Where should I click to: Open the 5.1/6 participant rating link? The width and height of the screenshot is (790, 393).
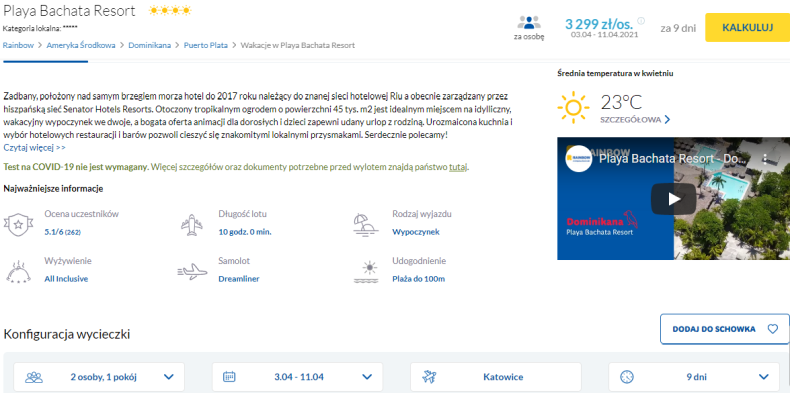point(63,232)
